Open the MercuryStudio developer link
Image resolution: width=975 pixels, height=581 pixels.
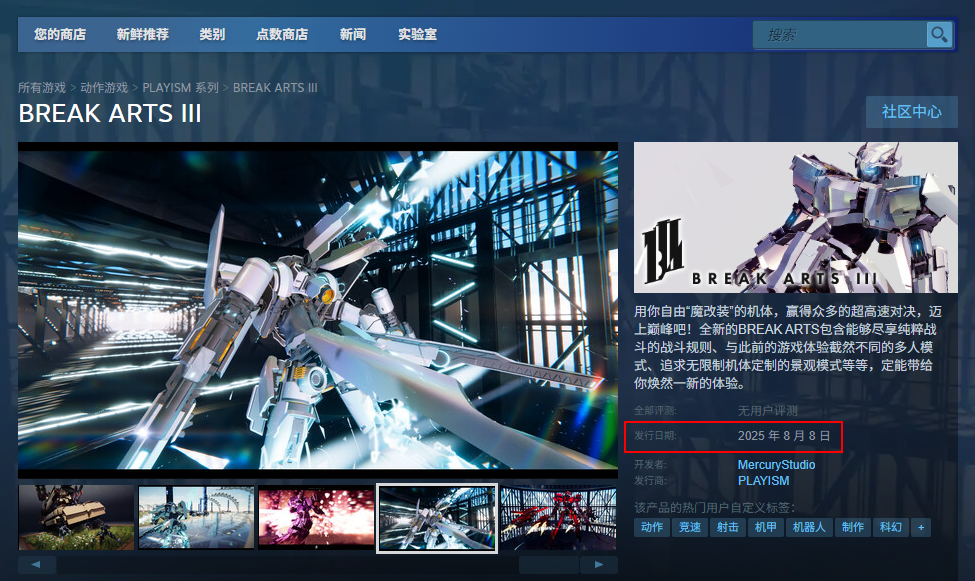tap(776, 465)
